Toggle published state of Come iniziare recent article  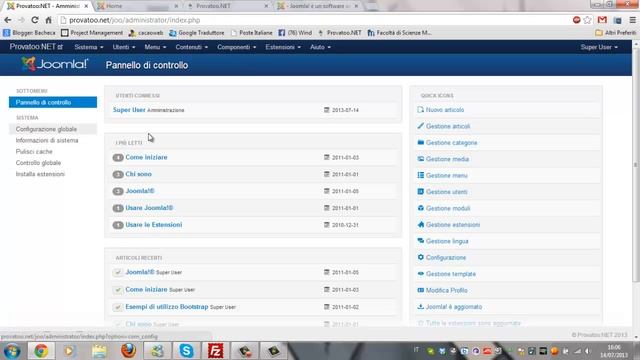point(118,290)
